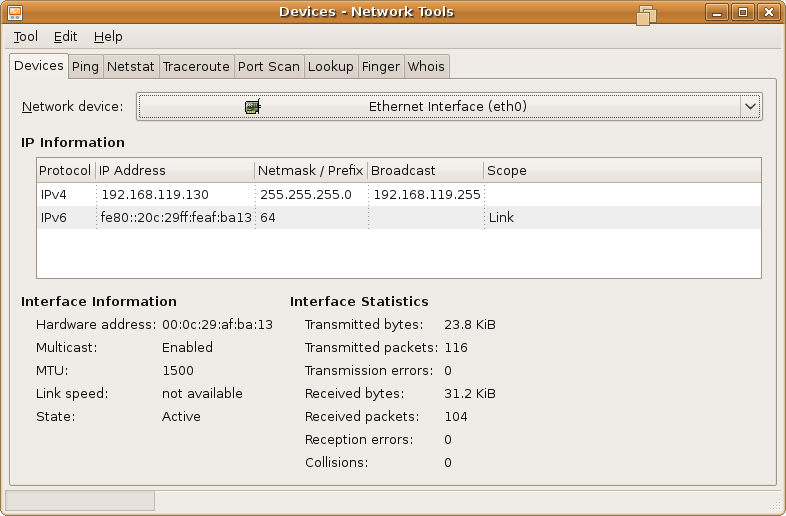Image resolution: width=786 pixels, height=516 pixels.
Task: Click the Network Tools app icon in title bar
Action: coord(15,12)
